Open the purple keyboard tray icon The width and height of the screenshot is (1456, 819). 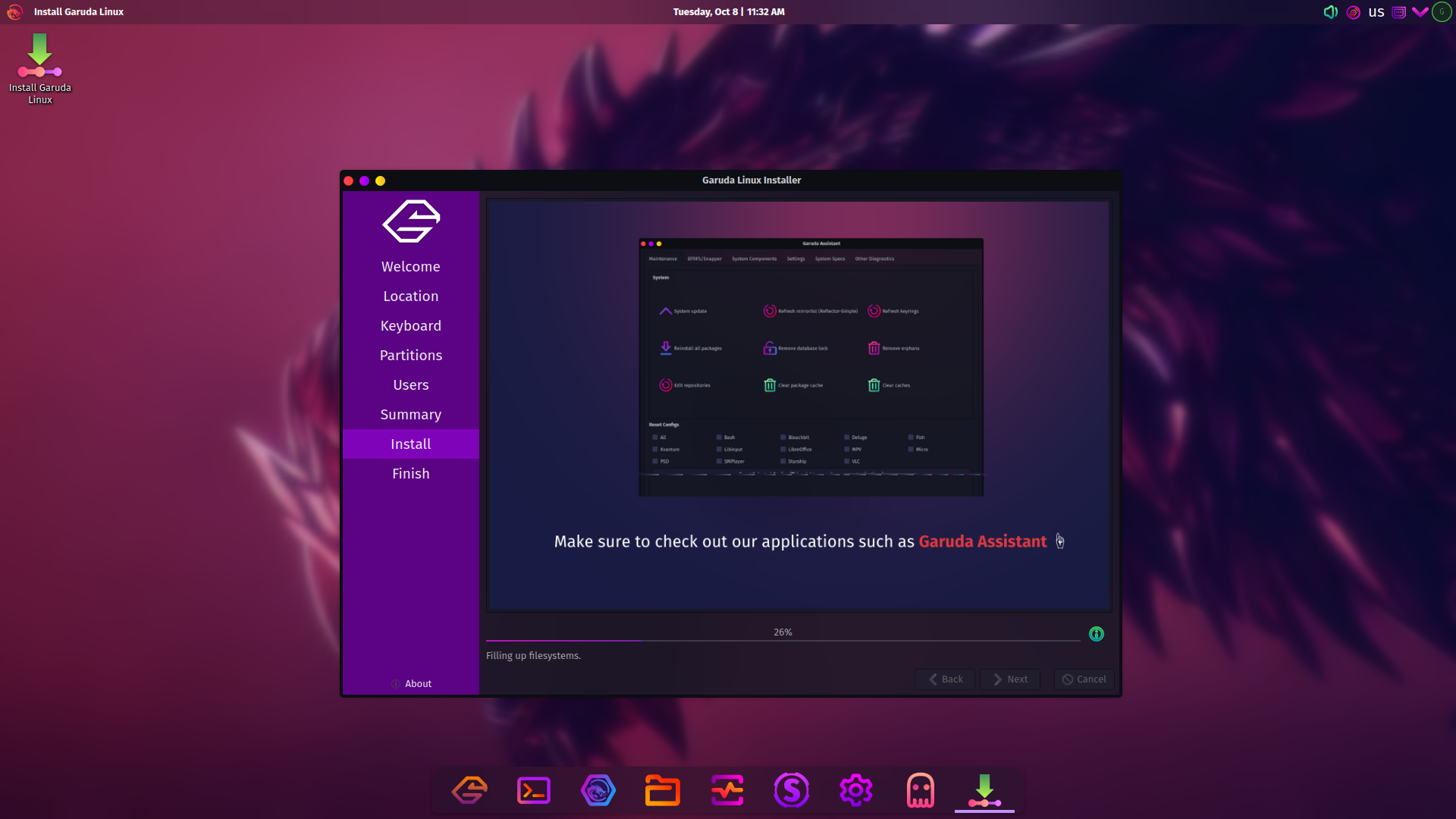pyautogui.click(x=1398, y=12)
